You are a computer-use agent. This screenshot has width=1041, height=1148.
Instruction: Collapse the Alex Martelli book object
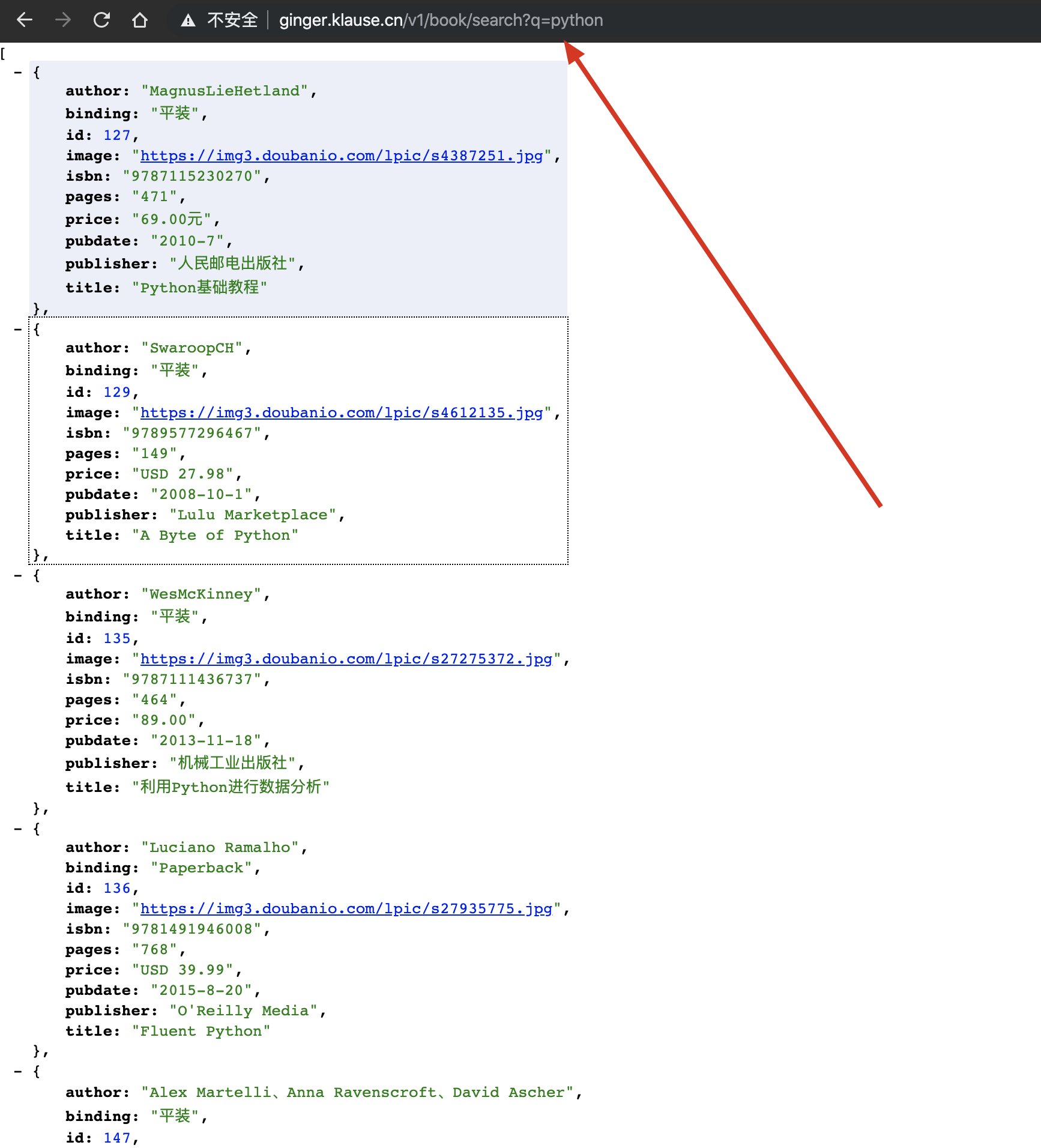tap(18, 1072)
